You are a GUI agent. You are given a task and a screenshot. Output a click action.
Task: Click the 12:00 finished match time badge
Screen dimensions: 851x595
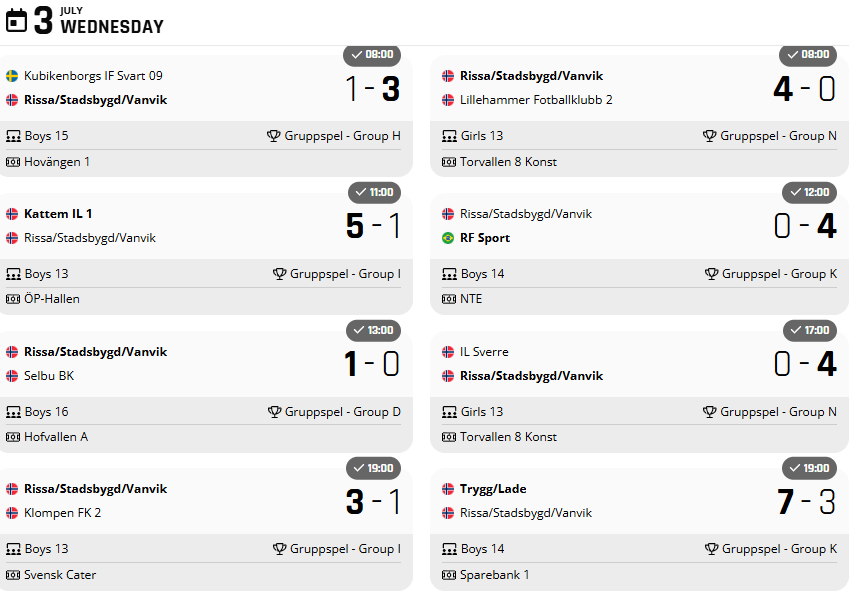[808, 192]
